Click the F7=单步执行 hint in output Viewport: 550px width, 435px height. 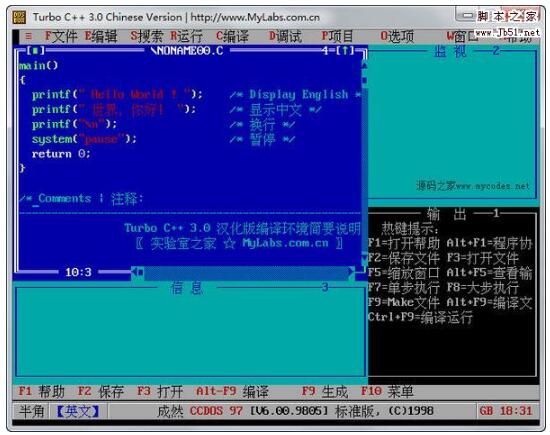403,288
